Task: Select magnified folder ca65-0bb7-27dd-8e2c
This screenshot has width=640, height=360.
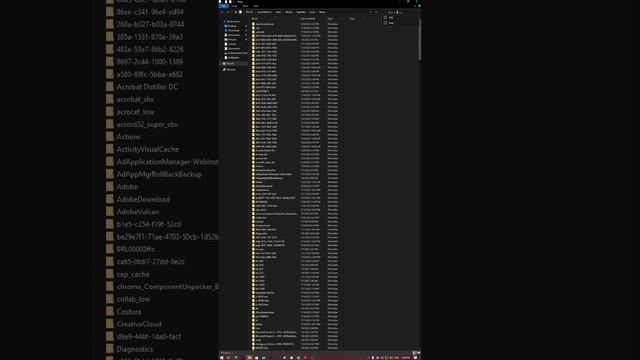Action: tap(151, 262)
